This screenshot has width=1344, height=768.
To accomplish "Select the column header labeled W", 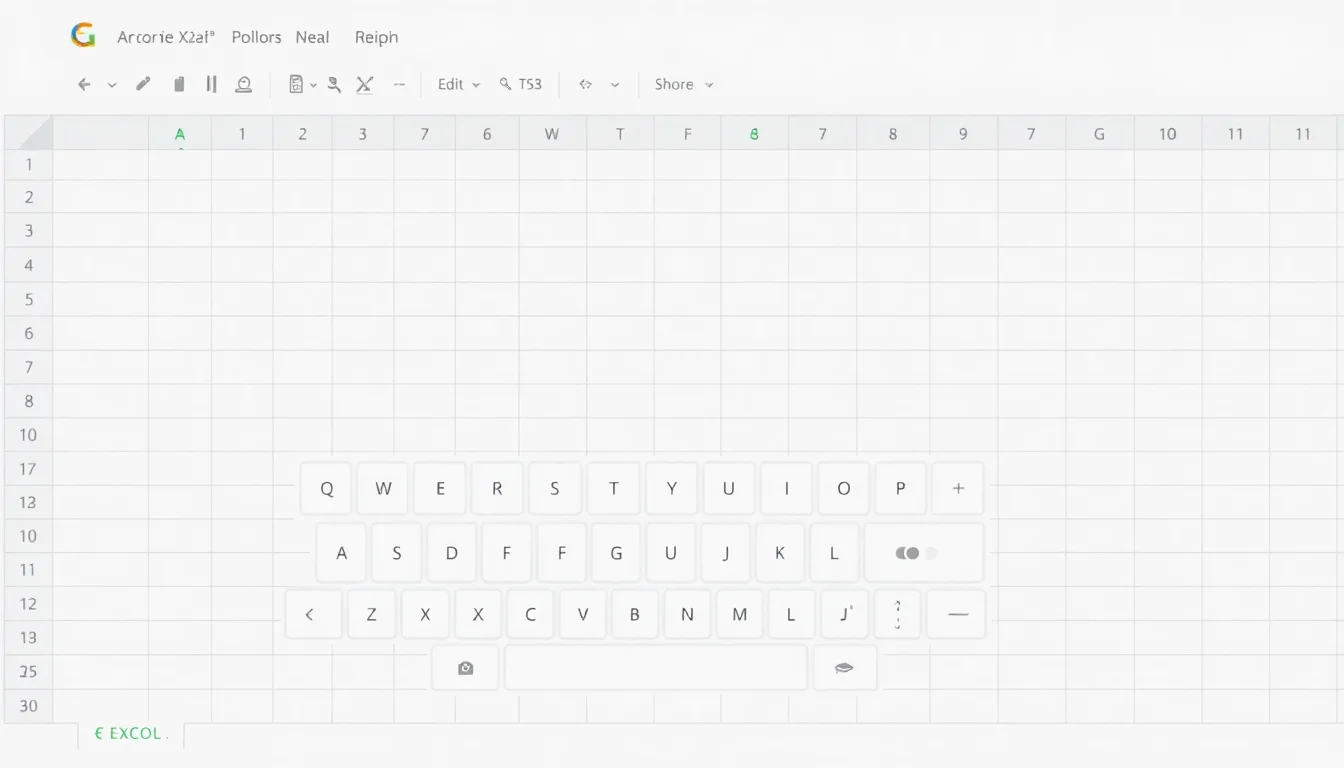I will [551, 133].
